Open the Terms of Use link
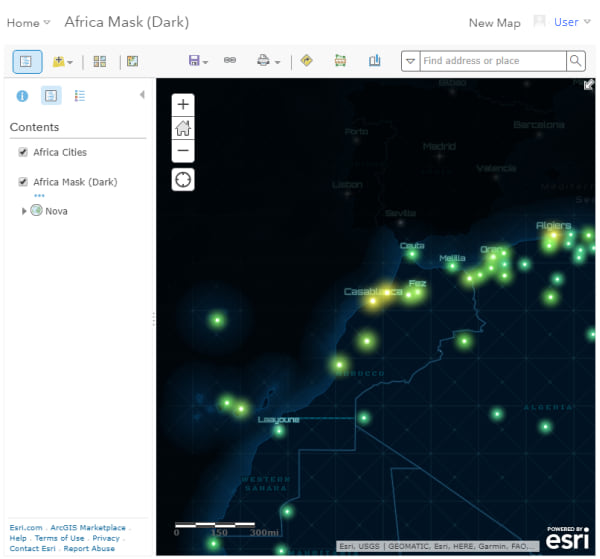600x559 pixels. 59,538
